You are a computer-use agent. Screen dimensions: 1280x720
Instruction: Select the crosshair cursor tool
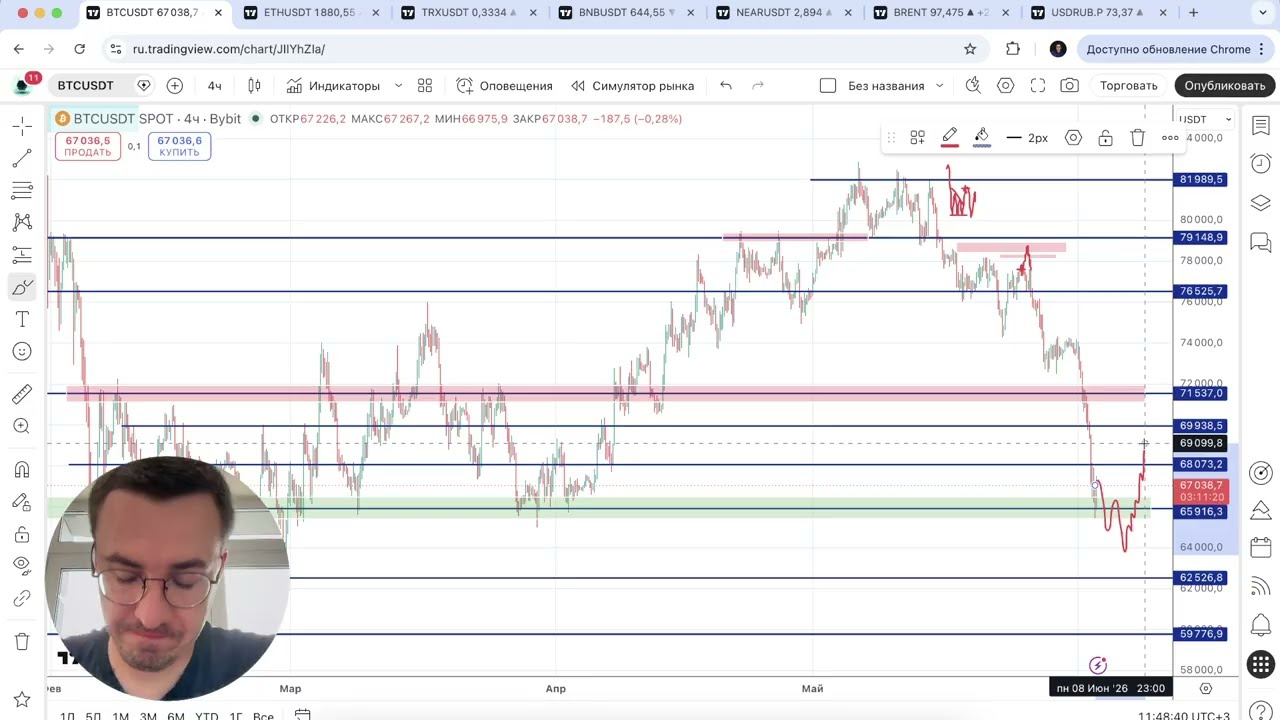tap(22, 126)
